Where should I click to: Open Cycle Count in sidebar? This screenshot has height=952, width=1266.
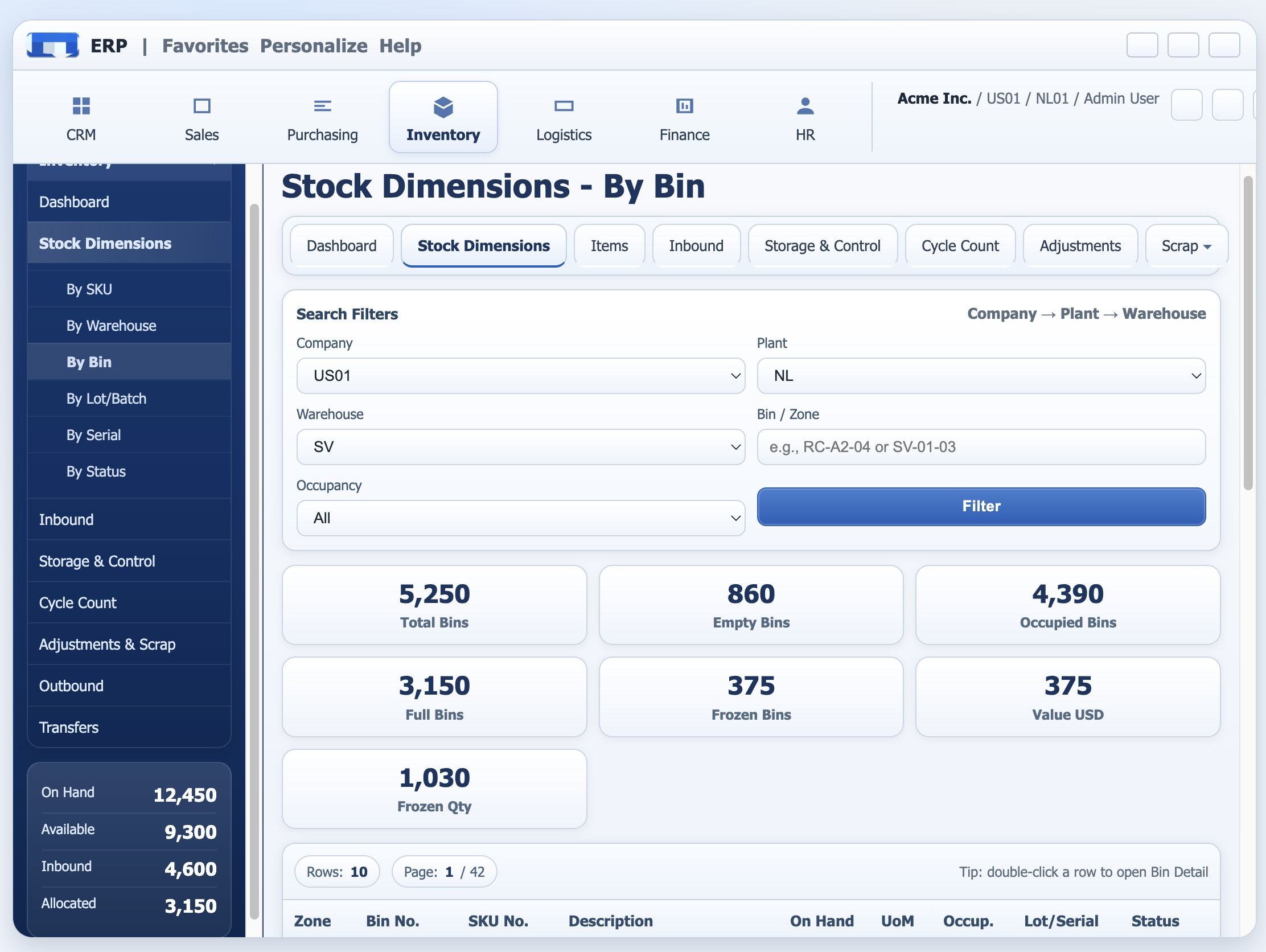pyautogui.click(x=129, y=603)
